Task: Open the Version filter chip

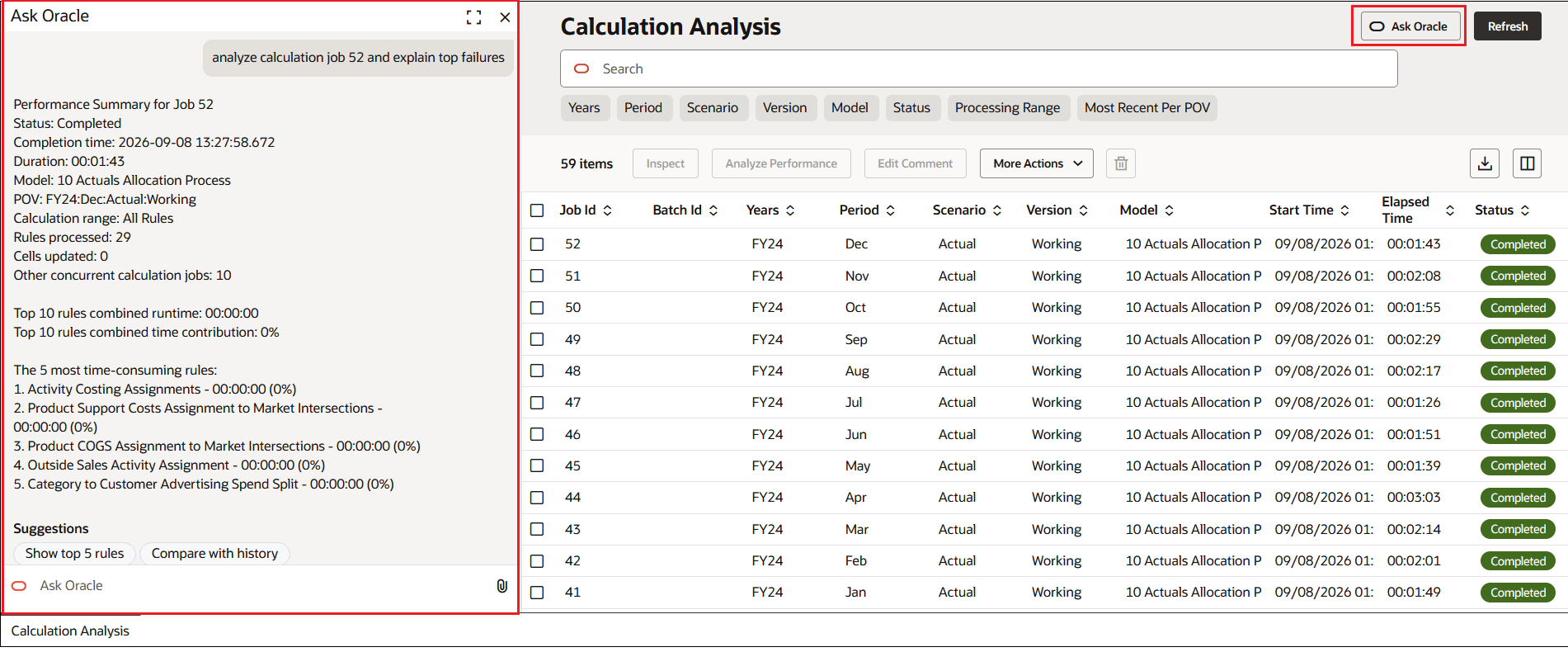Action: [x=785, y=108]
